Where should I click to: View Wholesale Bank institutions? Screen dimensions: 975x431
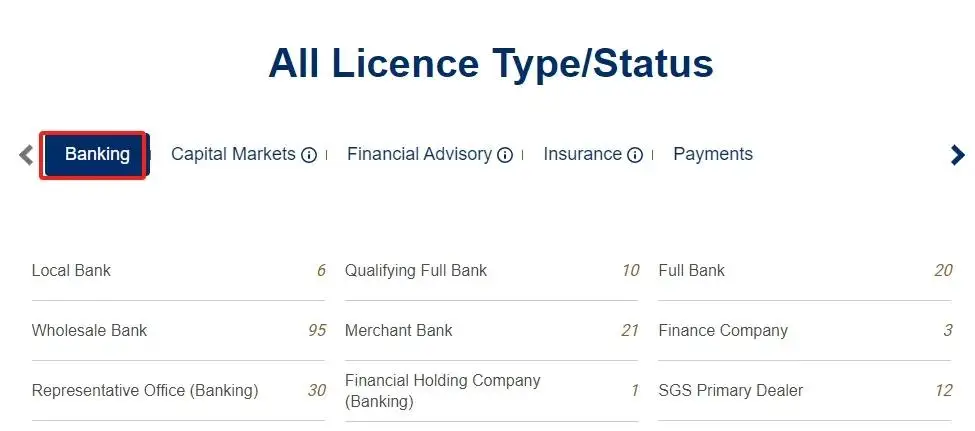click(89, 330)
